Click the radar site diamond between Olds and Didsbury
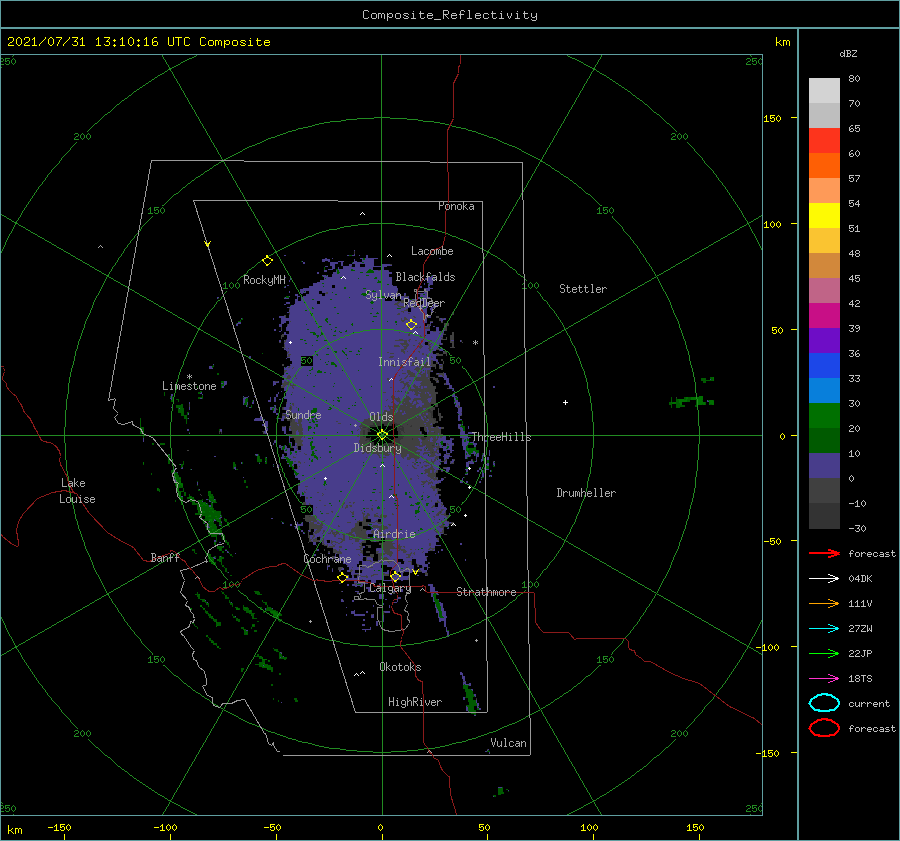 point(382,435)
